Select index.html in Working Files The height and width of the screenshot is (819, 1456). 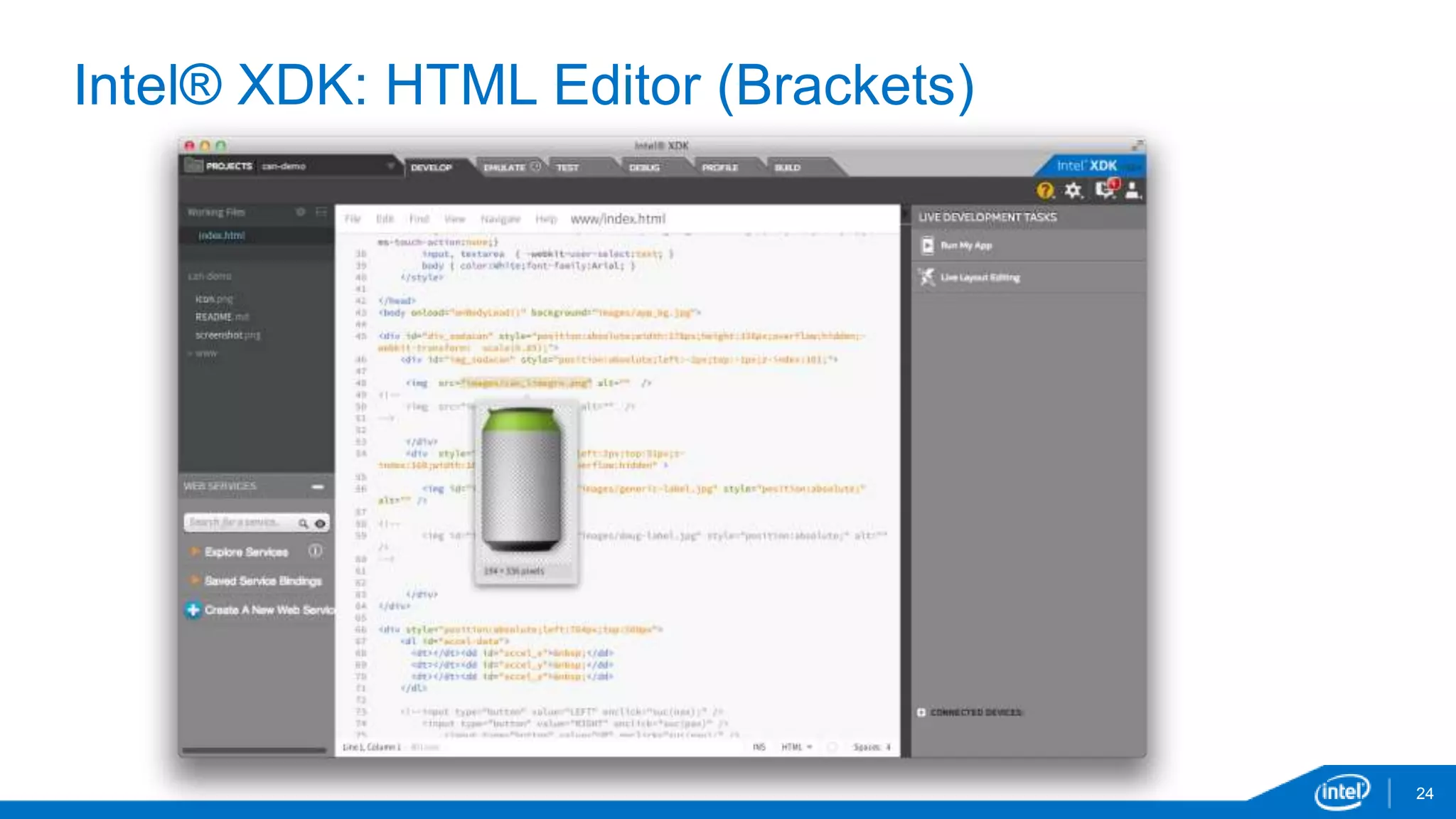(x=222, y=235)
